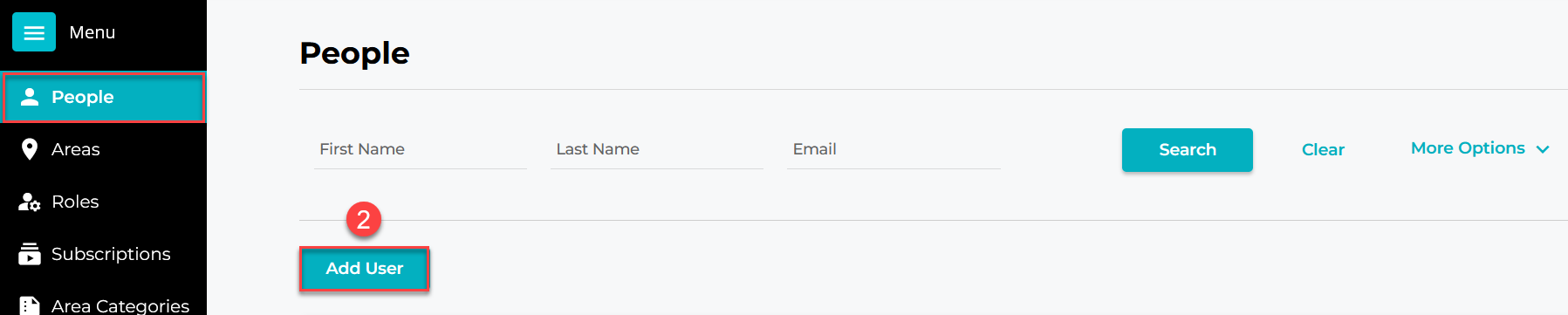
Task: Click the Roles user-gear icon
Action: (x=30, y=202)
